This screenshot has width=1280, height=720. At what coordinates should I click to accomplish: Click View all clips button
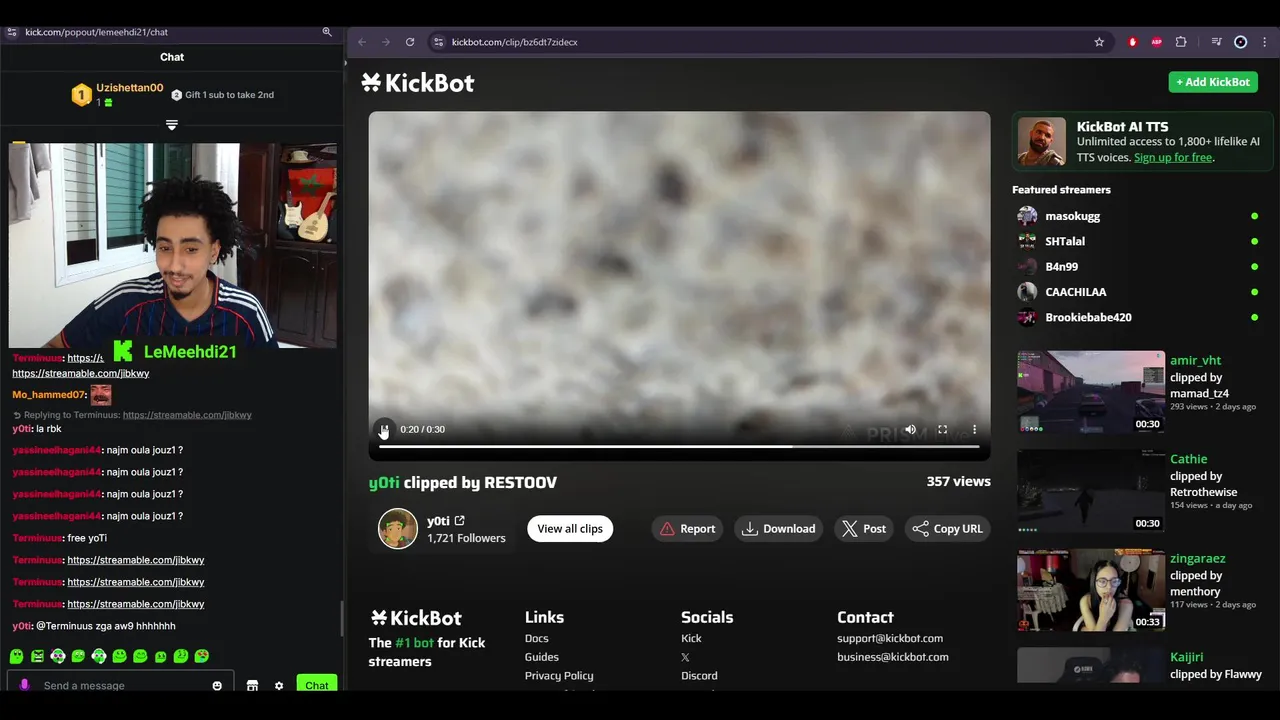click(570, 529)
